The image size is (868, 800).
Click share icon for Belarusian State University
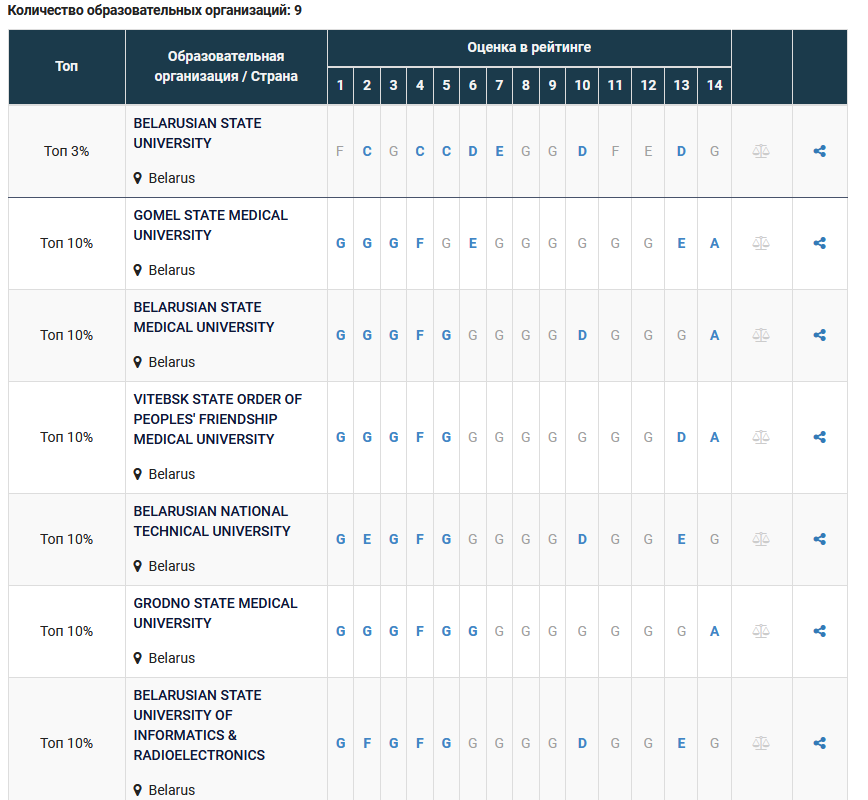(x=820, y=151)
